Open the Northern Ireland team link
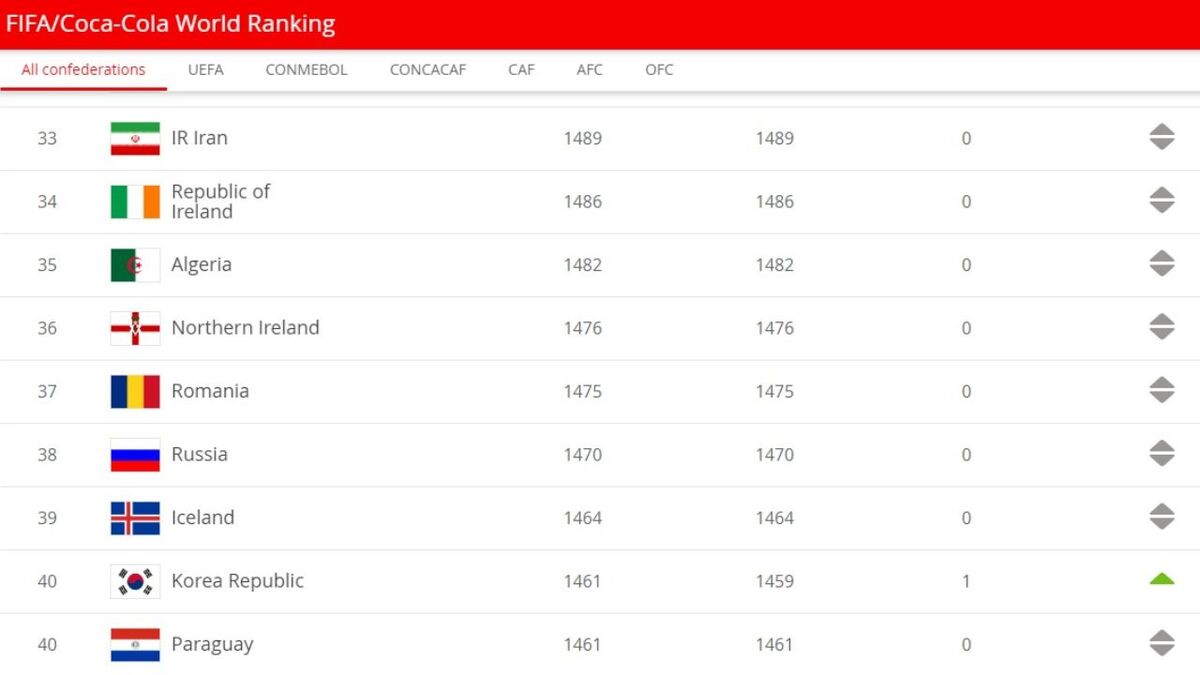 pos(245,327)
